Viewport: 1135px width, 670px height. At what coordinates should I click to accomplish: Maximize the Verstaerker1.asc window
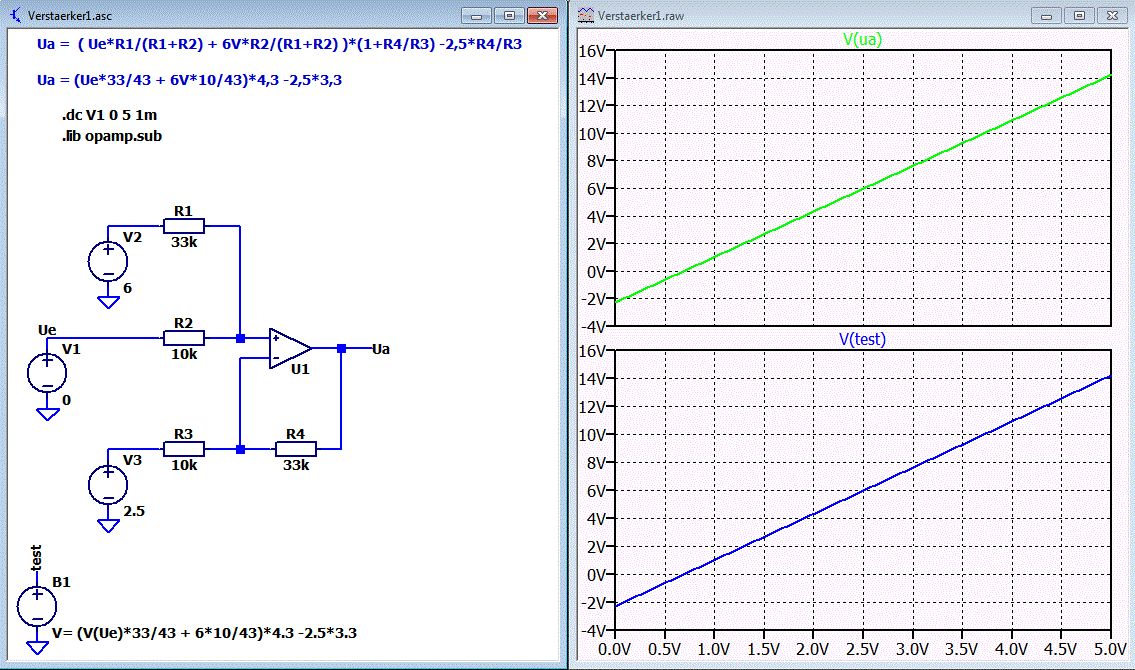[x=509, y=15]
